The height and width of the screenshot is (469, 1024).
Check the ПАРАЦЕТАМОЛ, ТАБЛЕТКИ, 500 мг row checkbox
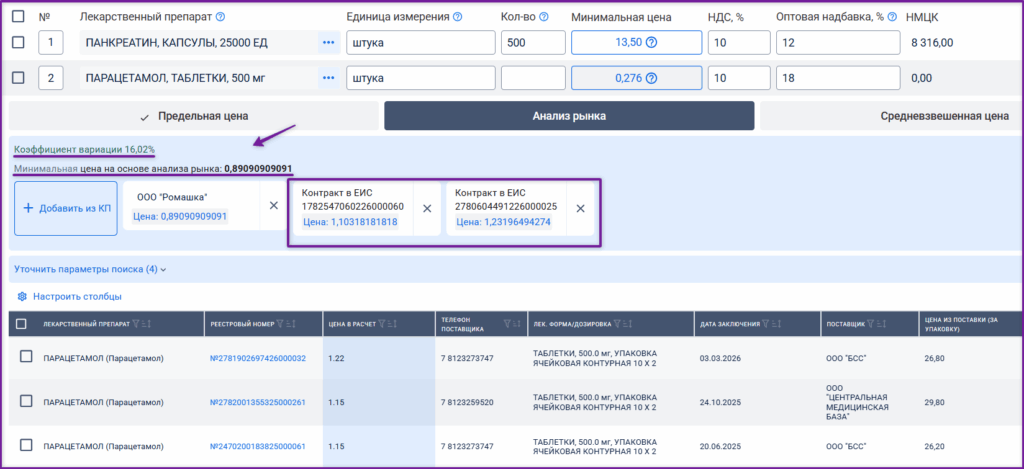[x=19, y=78]
